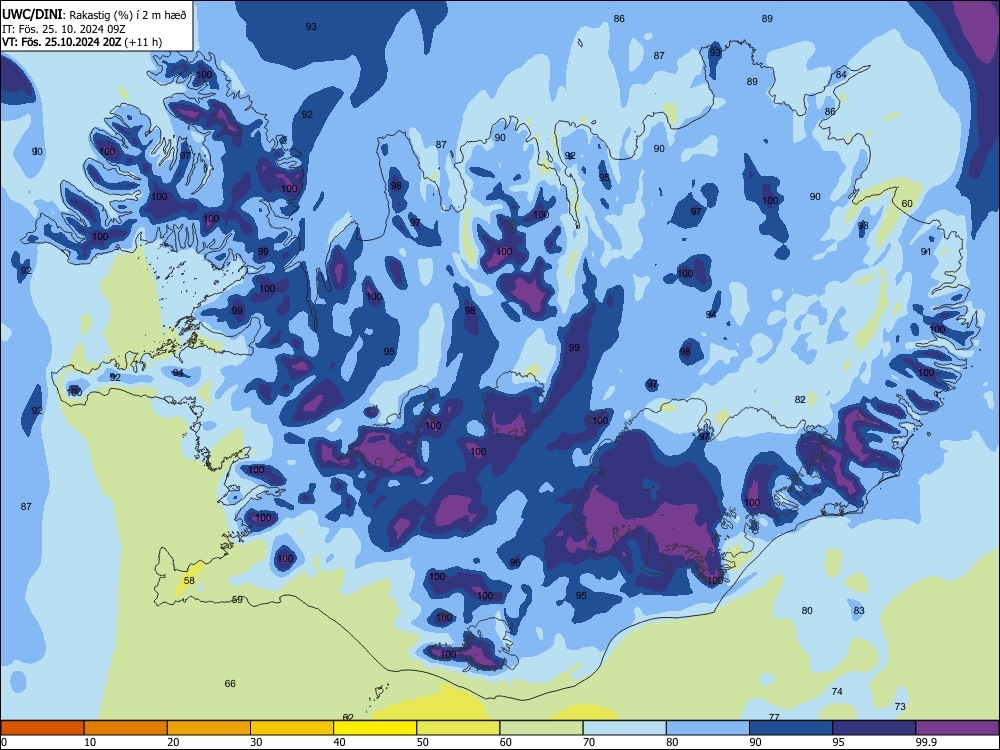
Task: Click the '40' legend scale label
Action: (x=339, y=742)
